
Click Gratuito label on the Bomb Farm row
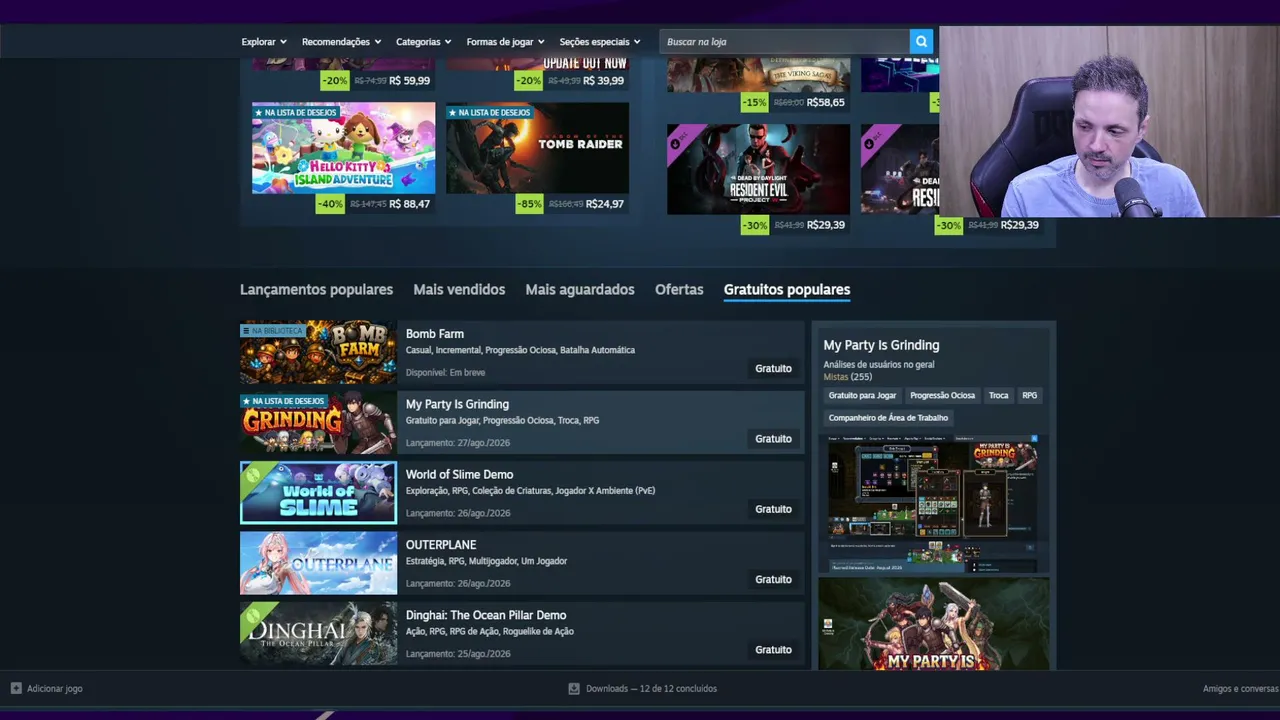(773, 368)
